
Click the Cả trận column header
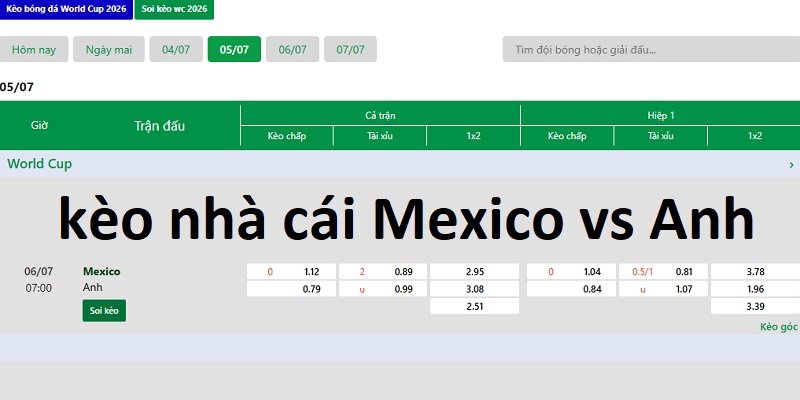point(380,116)
